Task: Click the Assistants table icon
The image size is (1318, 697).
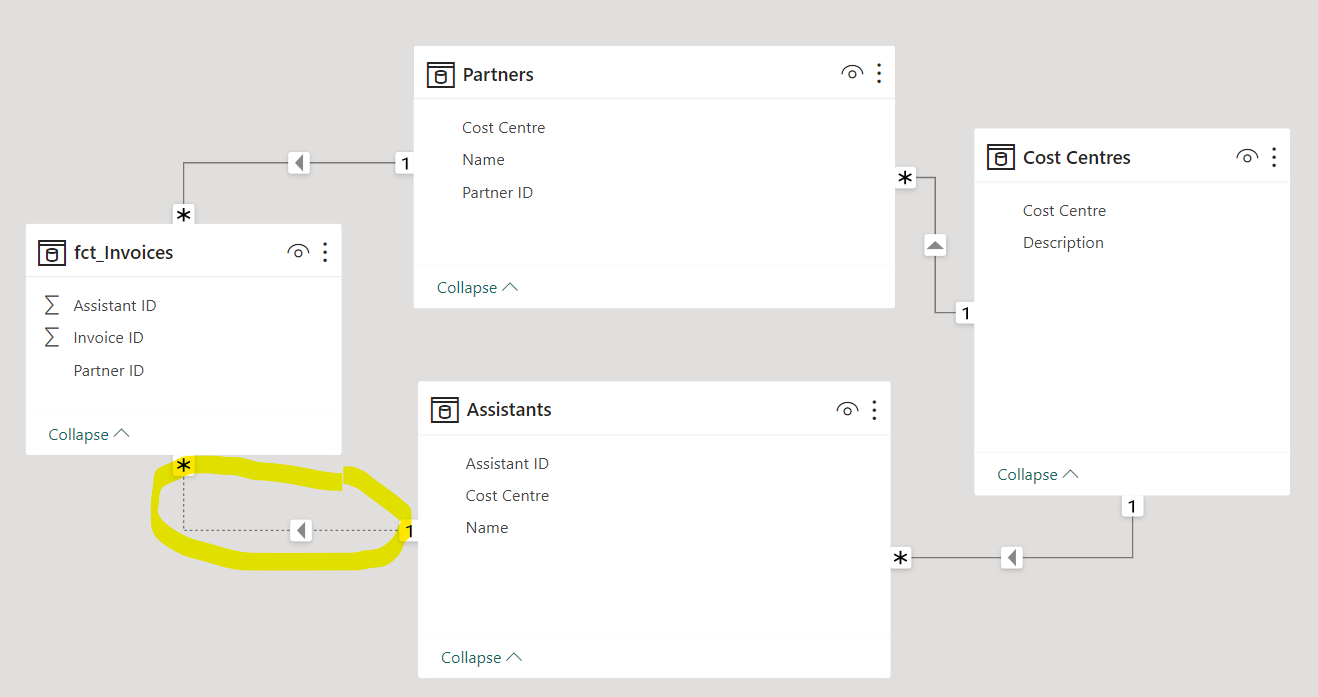Action: (x=445, y=409)
